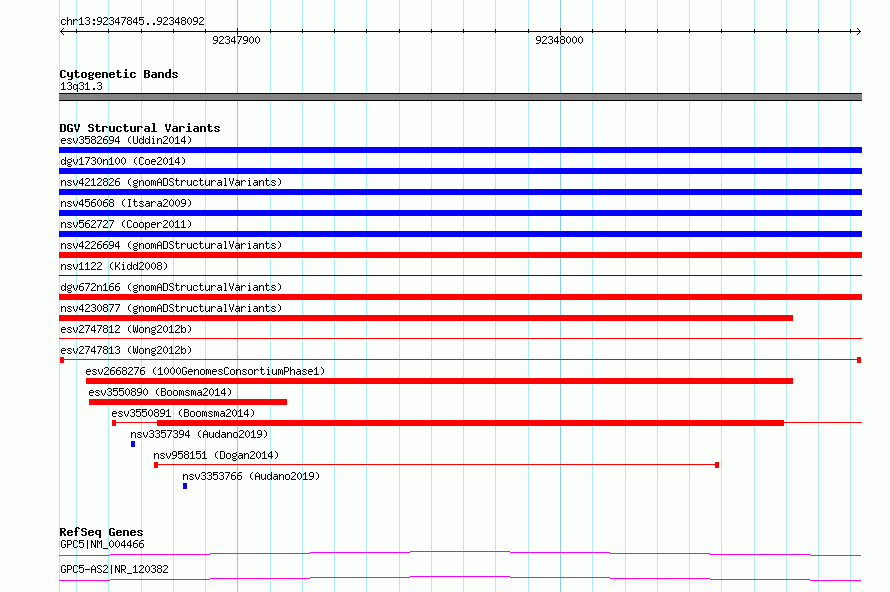Screen dimensions: 890x592
Task: Click the Cytogenetic Bands track heading
Action: point(119,74)
